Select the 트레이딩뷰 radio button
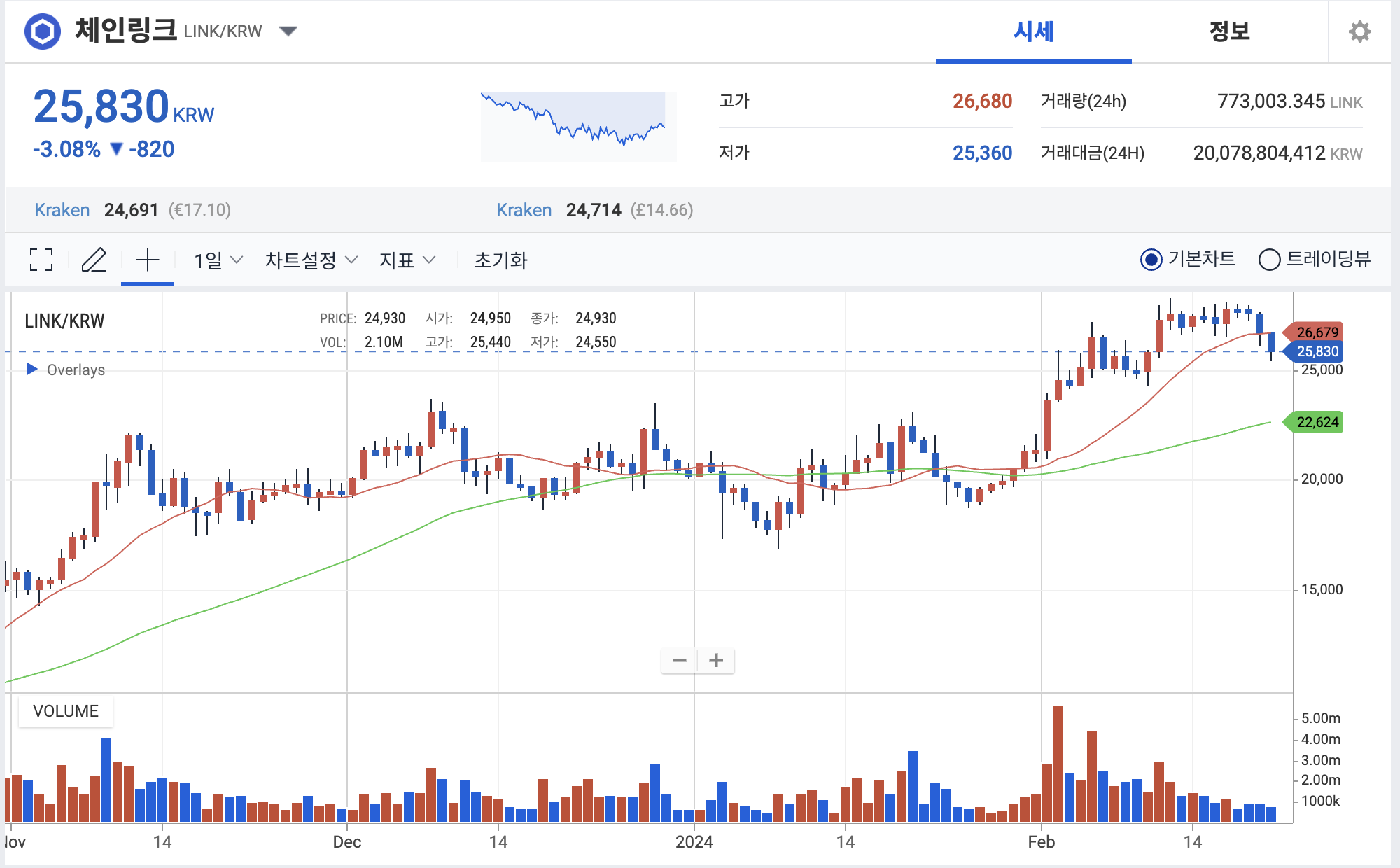This screenshot has width=1400, height=868. [x=1269, y=260]
